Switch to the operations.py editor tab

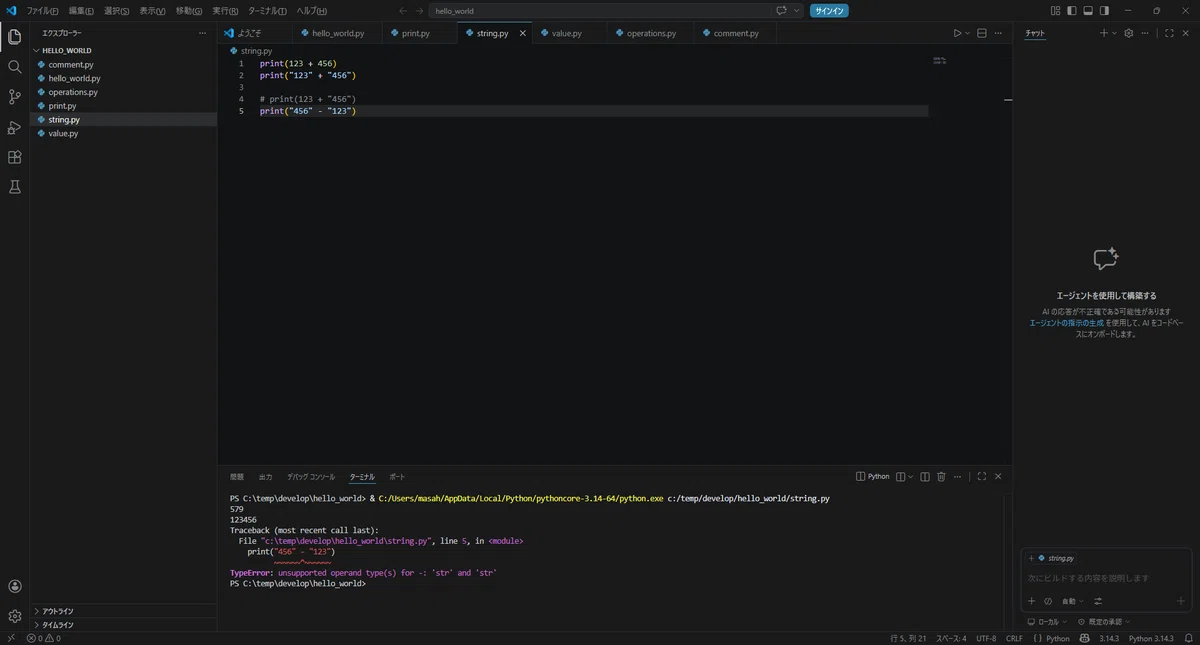[x=651, y=33]
